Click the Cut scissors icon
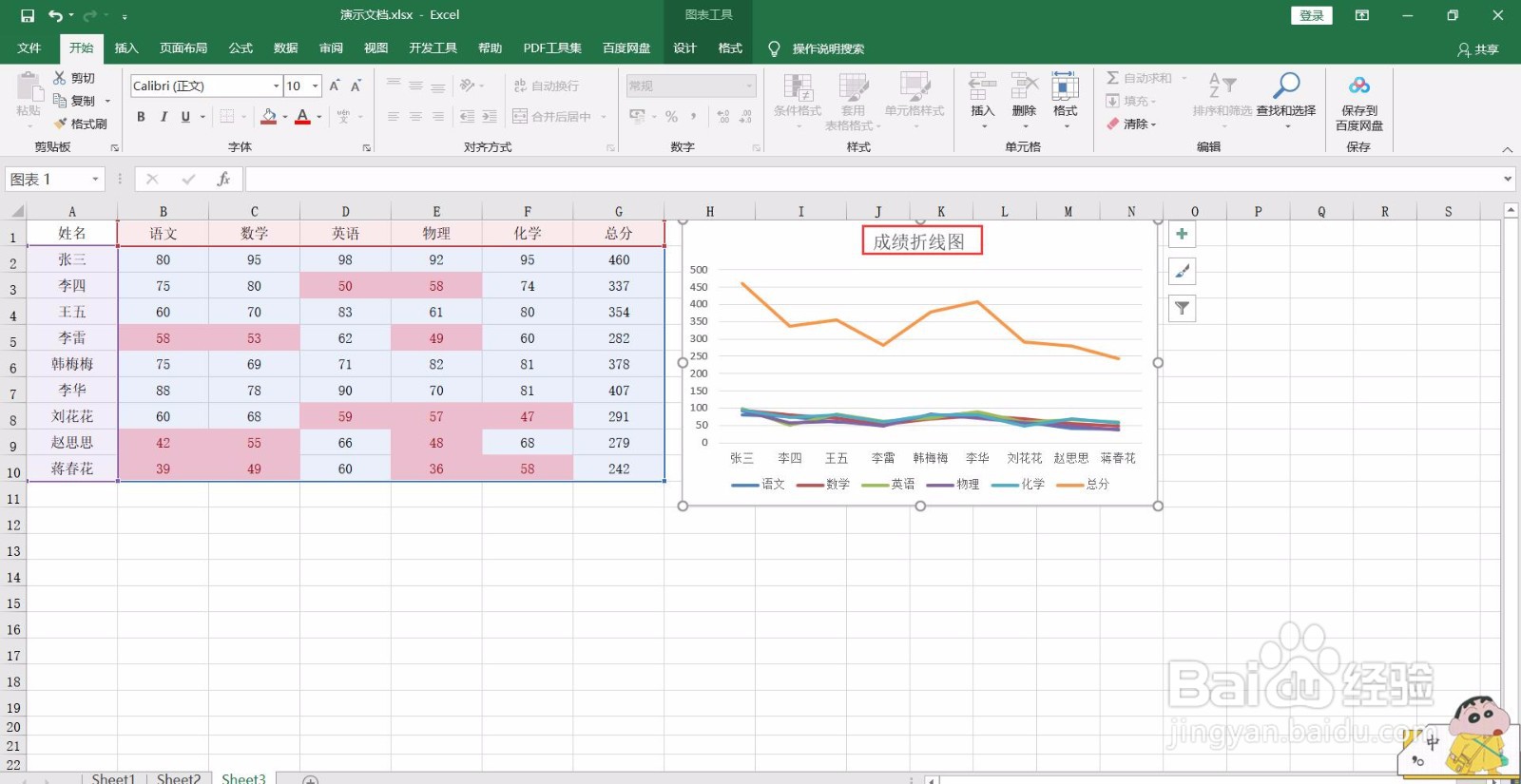1521x784 pixels. pos(60,78)
